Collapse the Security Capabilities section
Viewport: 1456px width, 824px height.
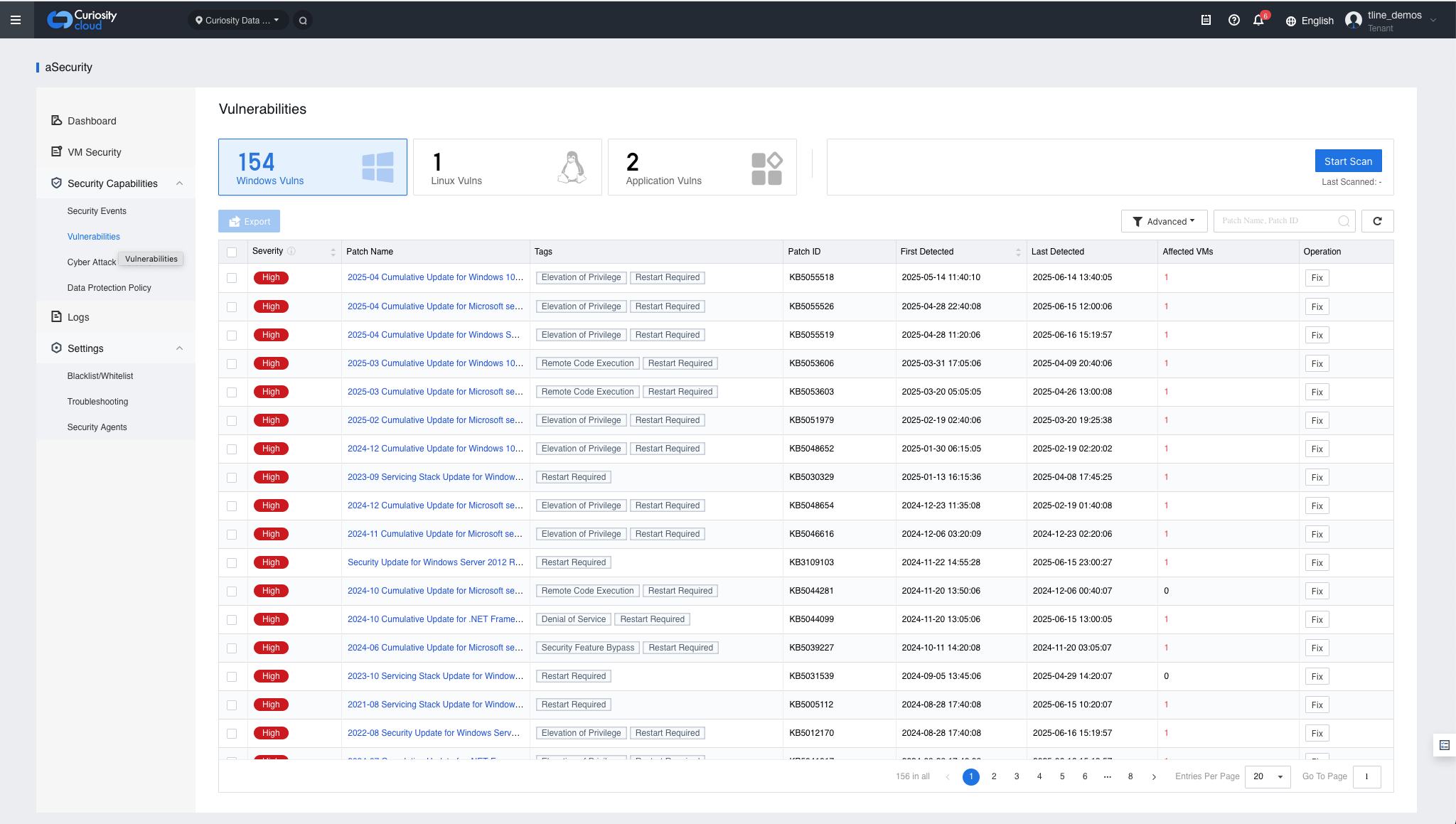click(180, 183)
